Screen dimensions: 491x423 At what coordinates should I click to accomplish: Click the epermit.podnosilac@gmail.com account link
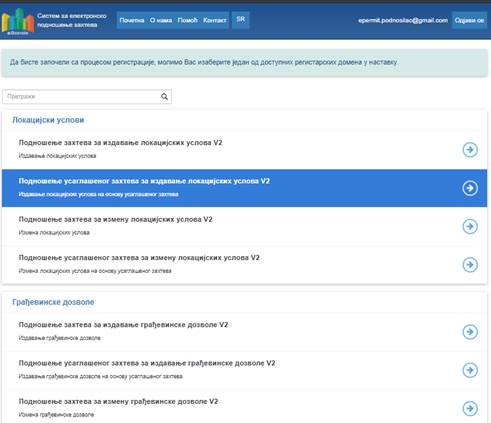click(403, 20)
